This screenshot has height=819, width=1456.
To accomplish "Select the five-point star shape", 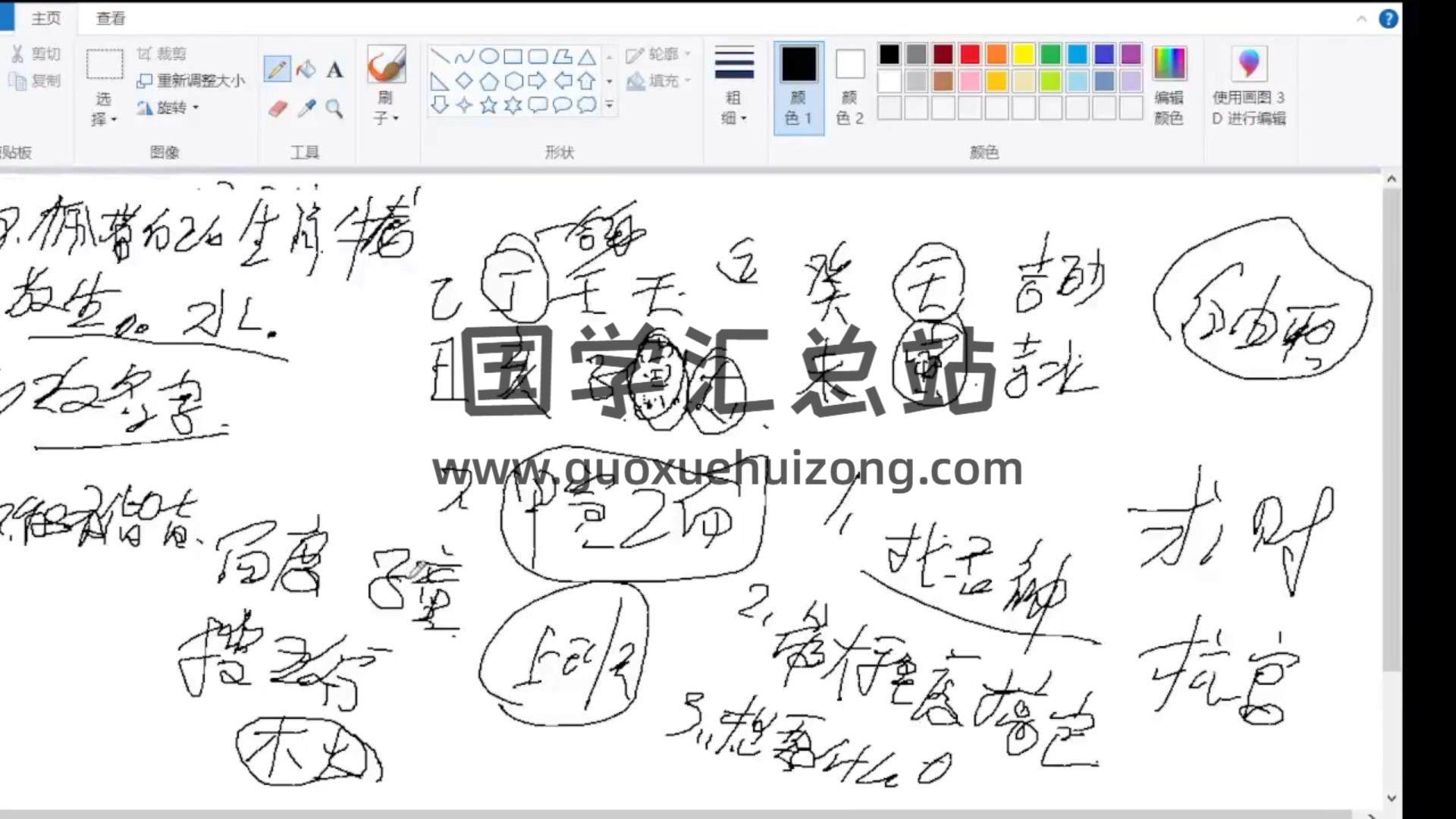I will tap(488, 105).
